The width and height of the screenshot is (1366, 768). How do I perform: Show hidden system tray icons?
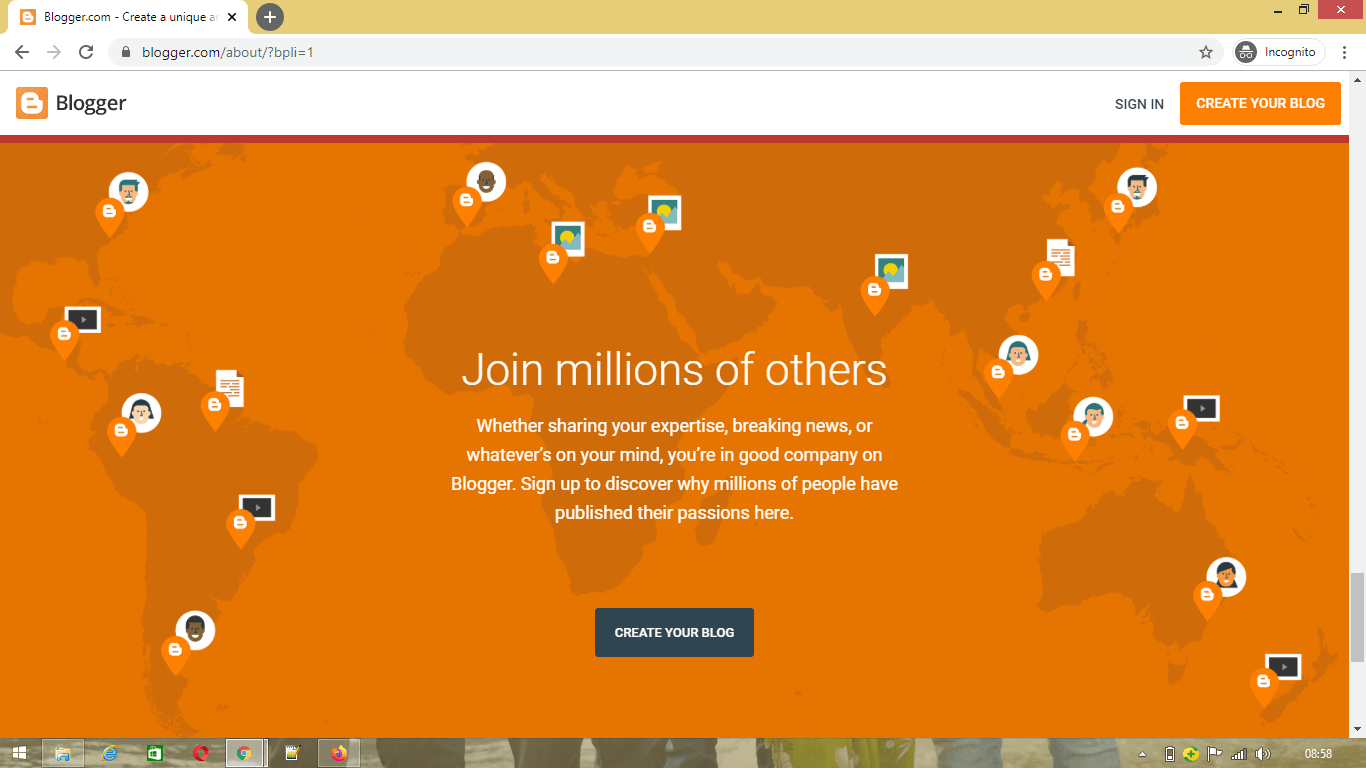(x=1143, y=754)
